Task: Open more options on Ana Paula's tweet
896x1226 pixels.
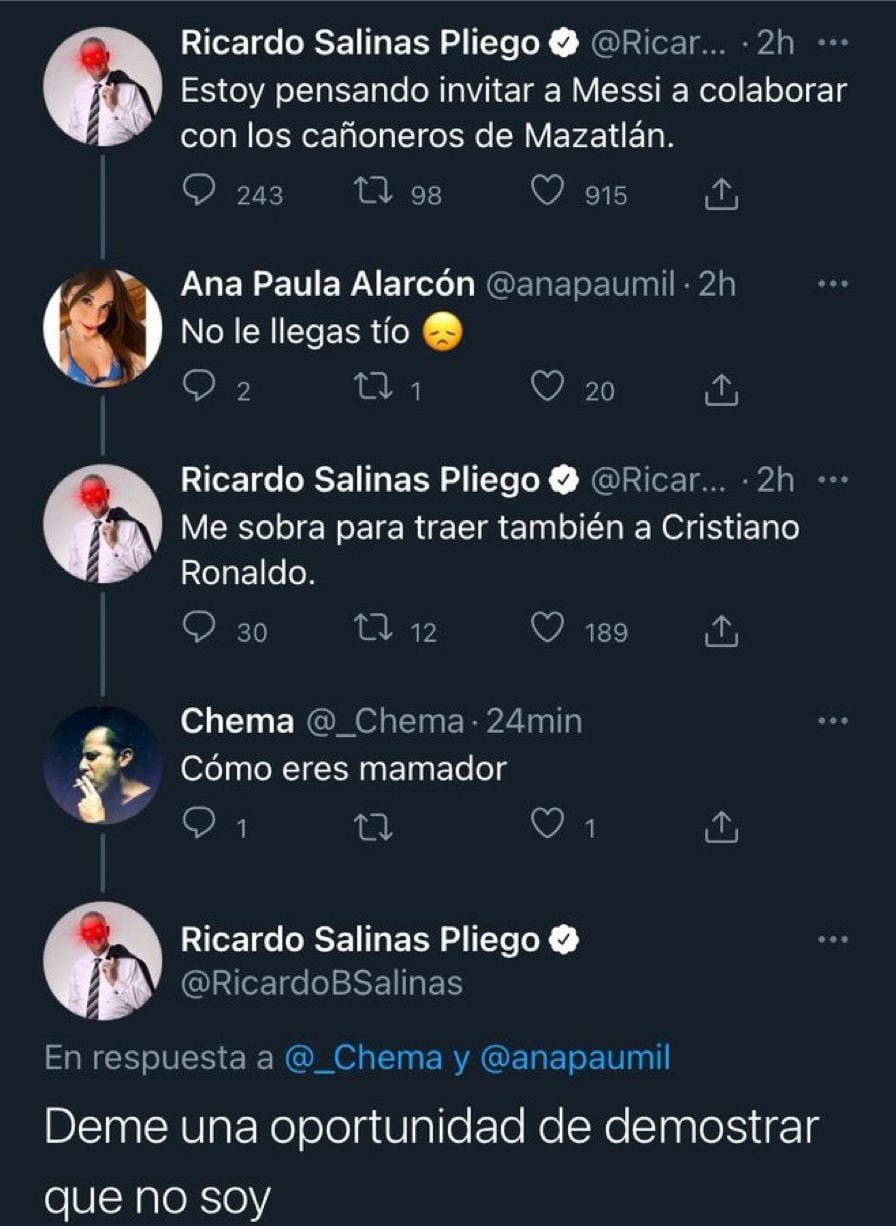Action: pyautogui.click(x=832, y=285)
